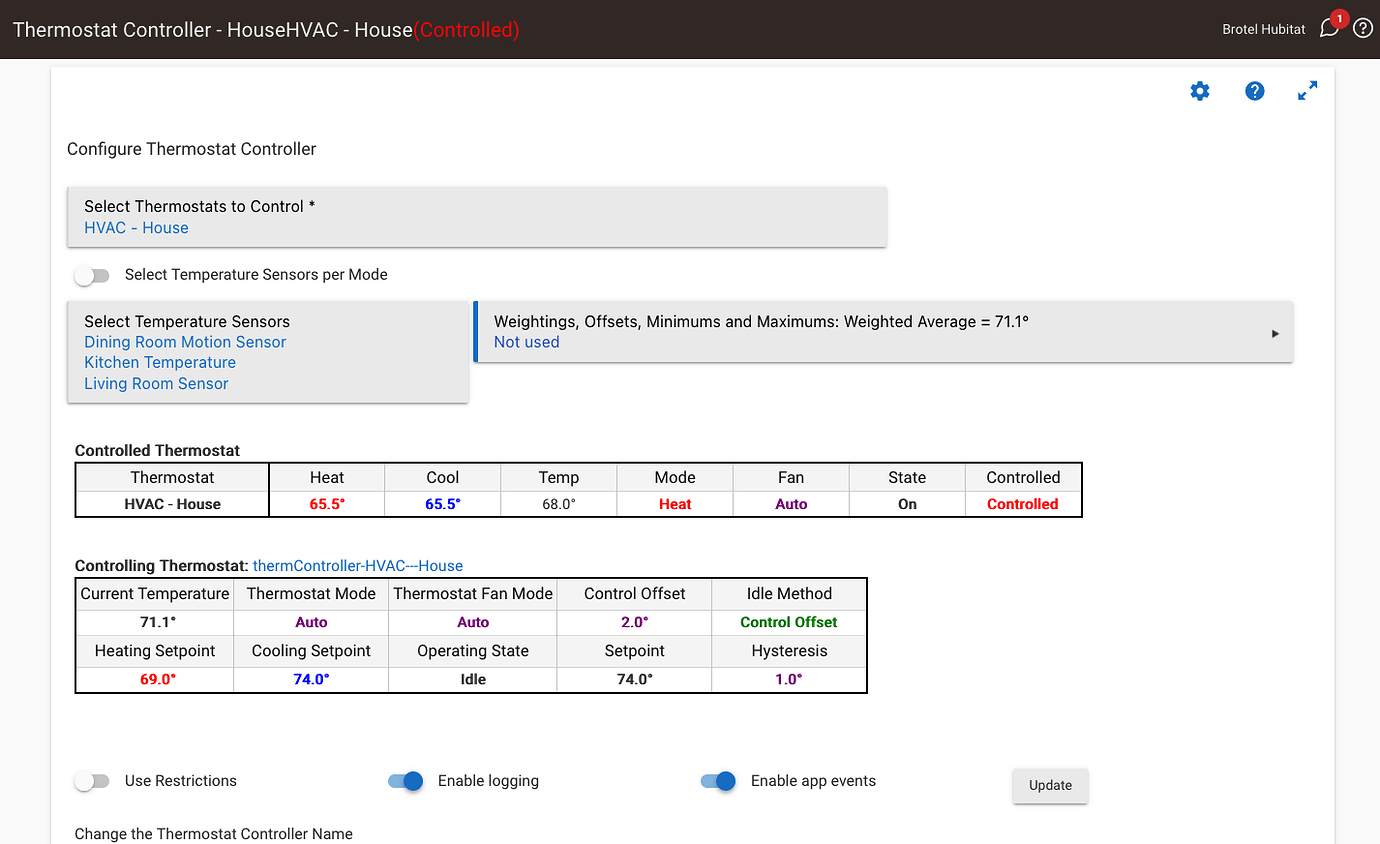Image resolution: width=1380 pixels, height=844 pixels.
Task: Open the thermController-HVAC---House controller link
Action: click(357, 565)
